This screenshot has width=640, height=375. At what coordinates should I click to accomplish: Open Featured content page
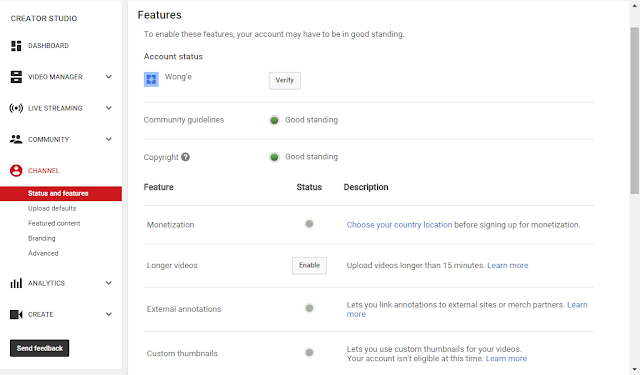point(54,224)
